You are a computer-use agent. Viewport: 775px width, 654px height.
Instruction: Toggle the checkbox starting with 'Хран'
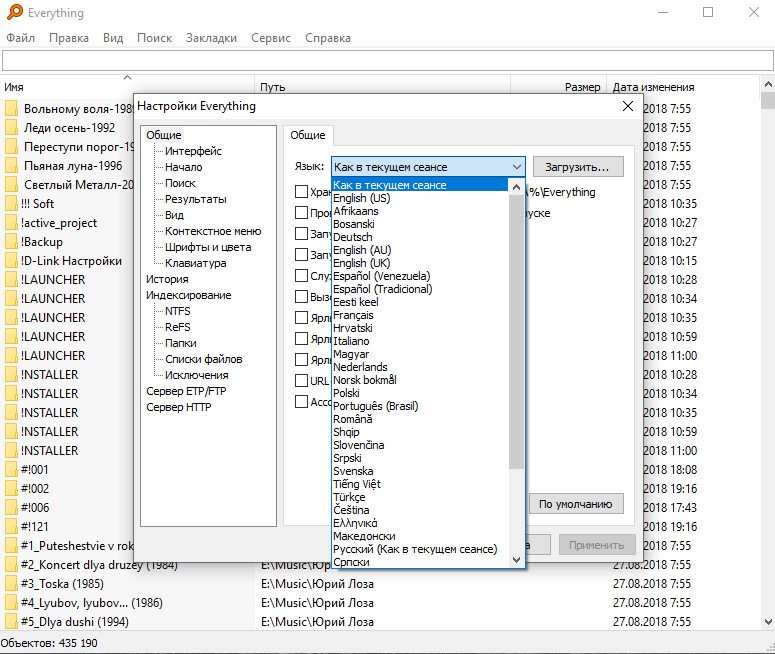click(301, 192)
